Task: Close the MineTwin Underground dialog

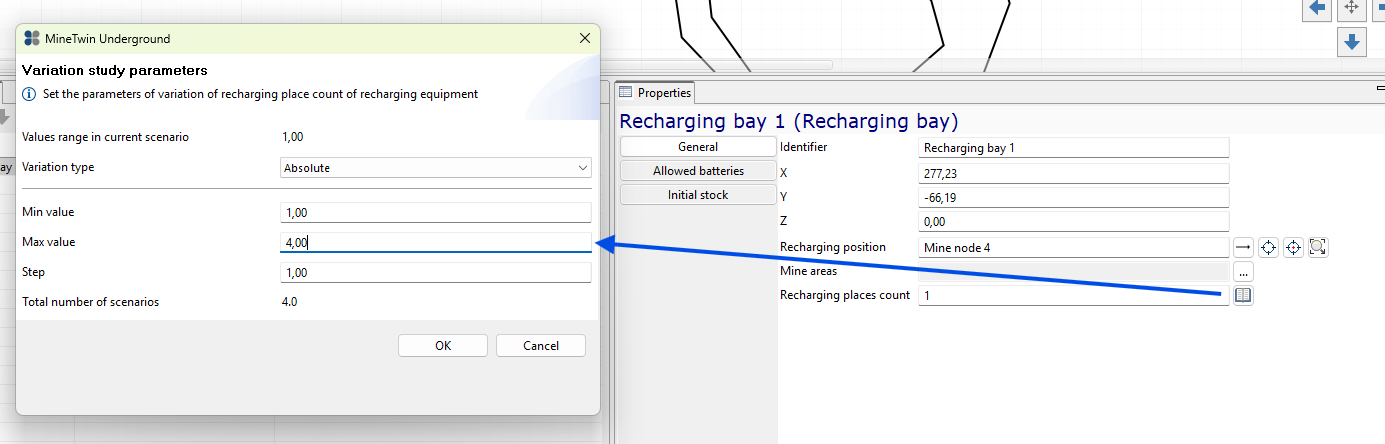Action: [585, 39]
